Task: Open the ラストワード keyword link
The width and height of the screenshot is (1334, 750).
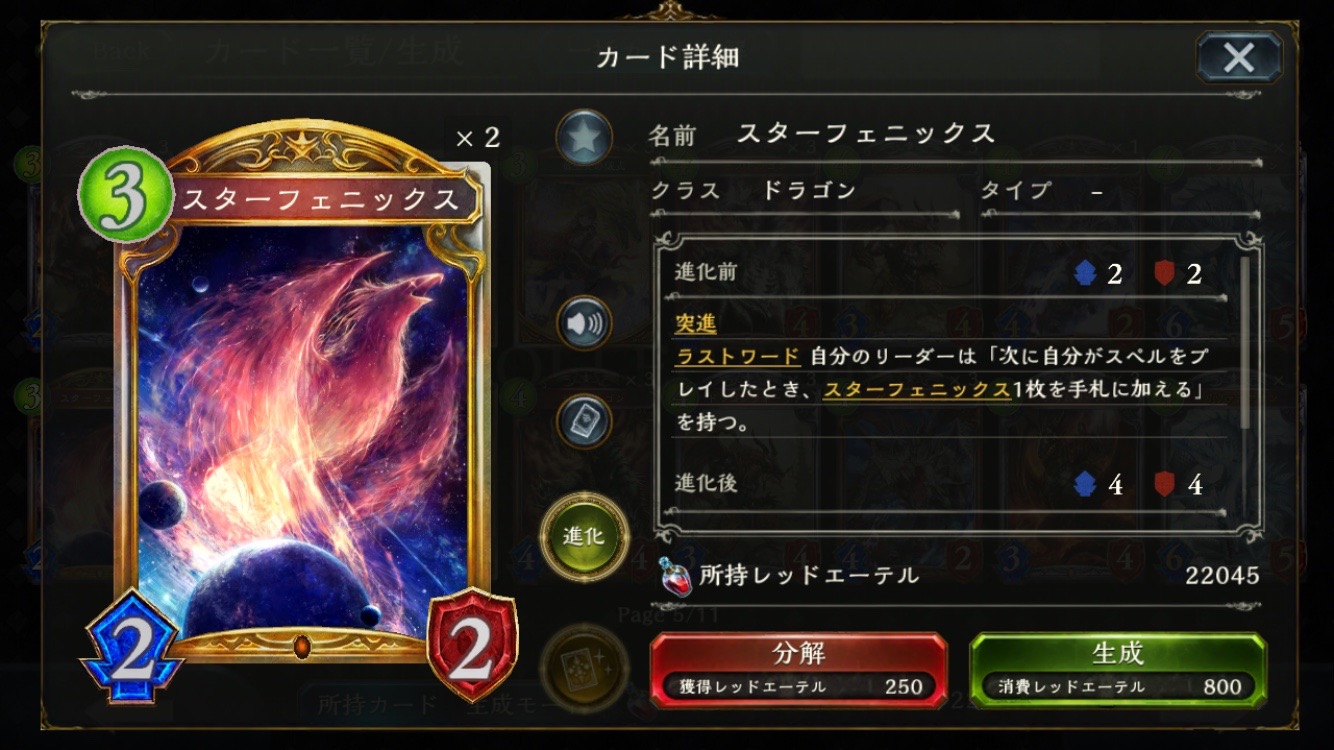Action: tap(738, 357)
